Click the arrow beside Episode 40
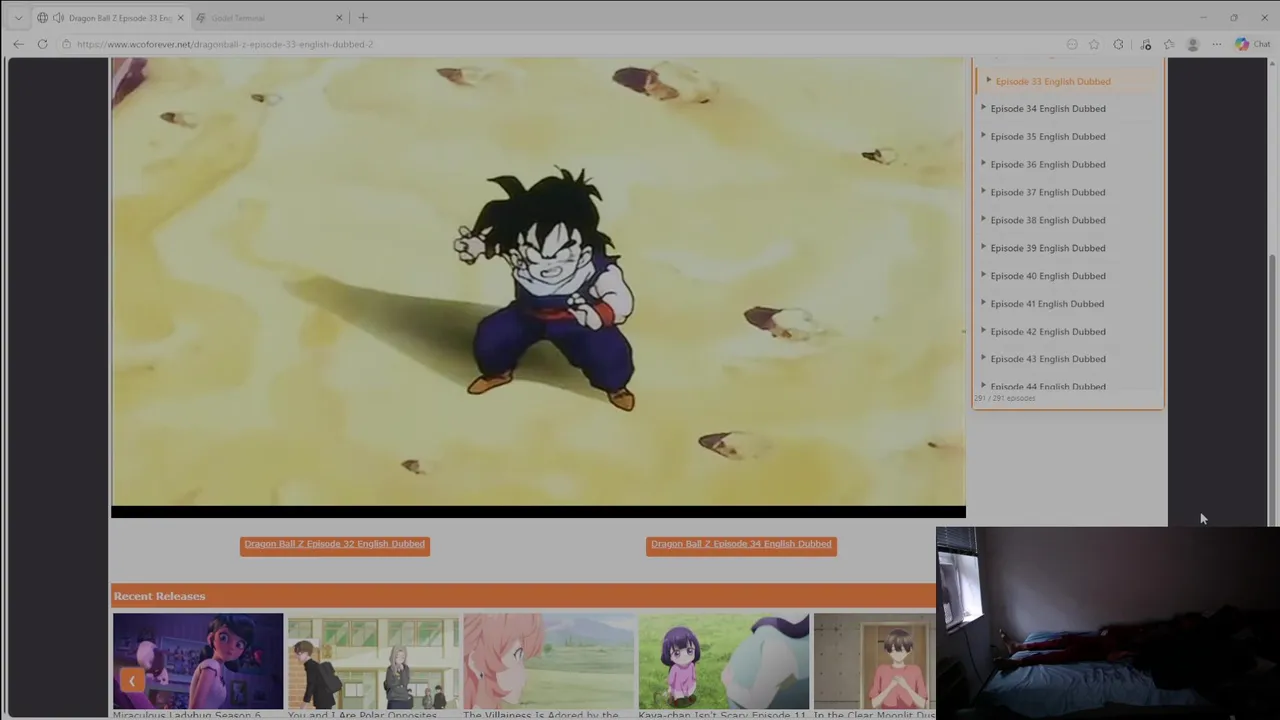The width and height of the screenshot is (1280, 720). point(983,274)
